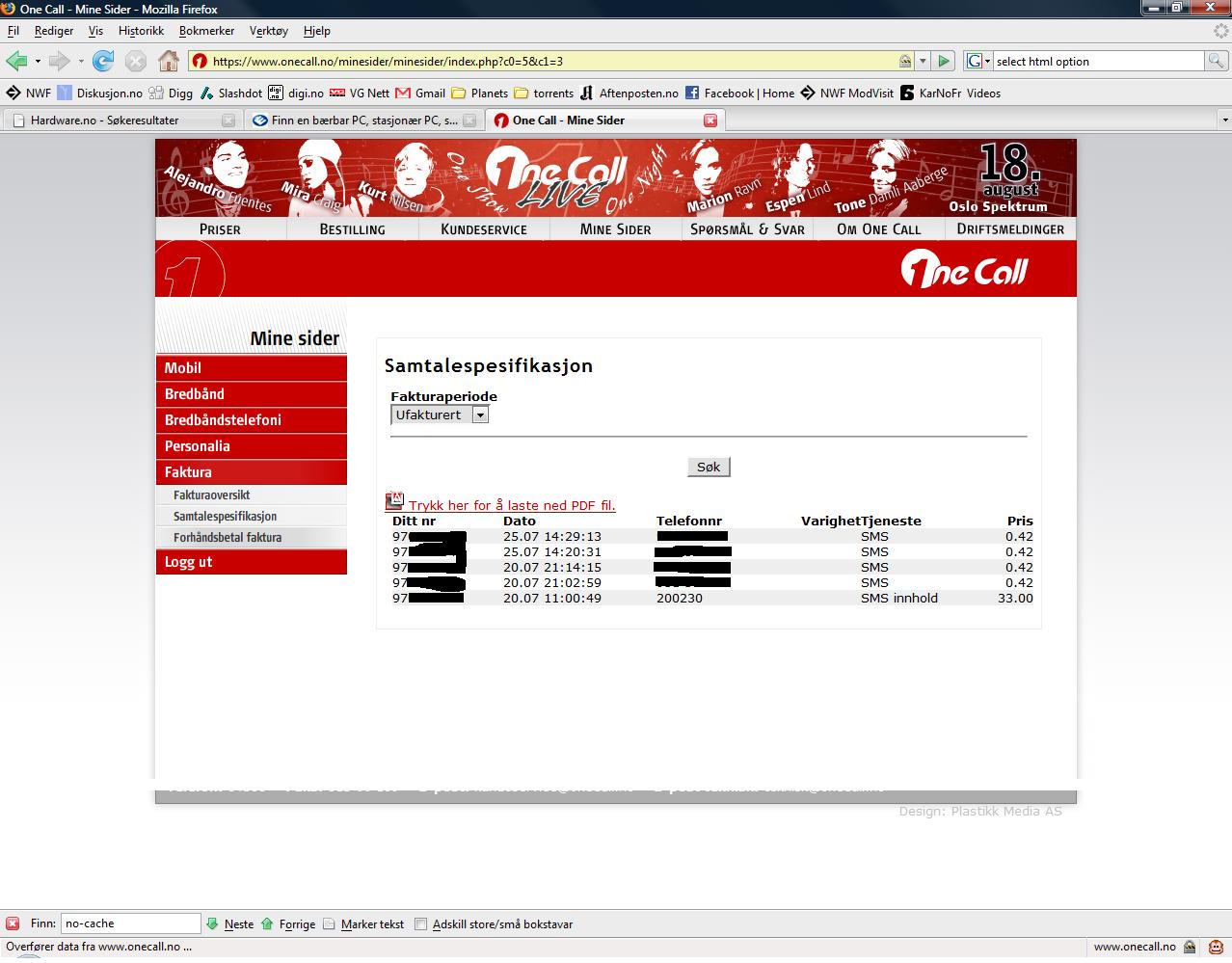Open the Bokmerker menu
Image resolution: width=1232 pixels, height=963 pixels.
click(206, 31)
